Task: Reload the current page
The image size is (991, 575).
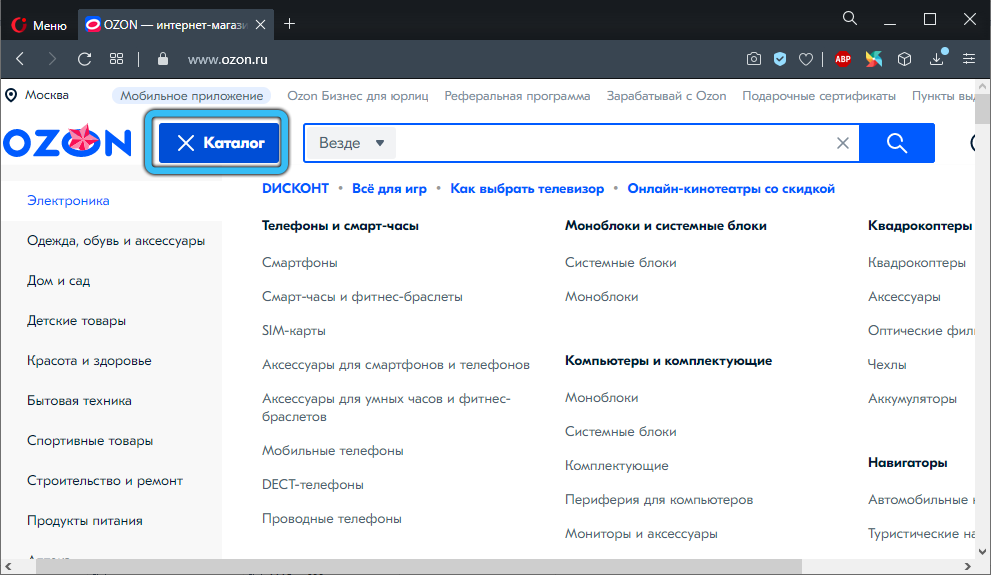Action: [x=84, y=59]
